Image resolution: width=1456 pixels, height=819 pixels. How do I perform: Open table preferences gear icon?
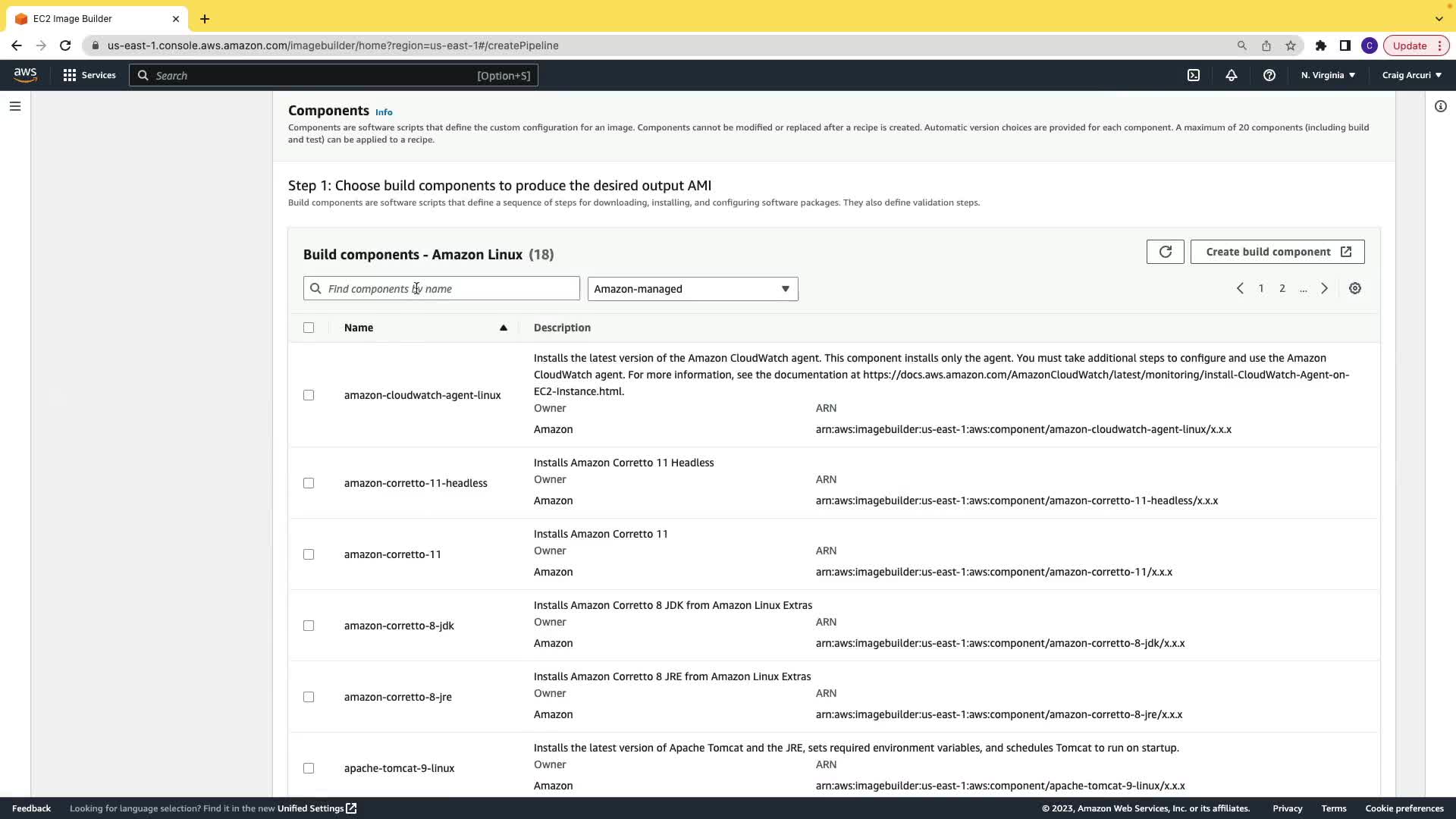coord(1355,288)
